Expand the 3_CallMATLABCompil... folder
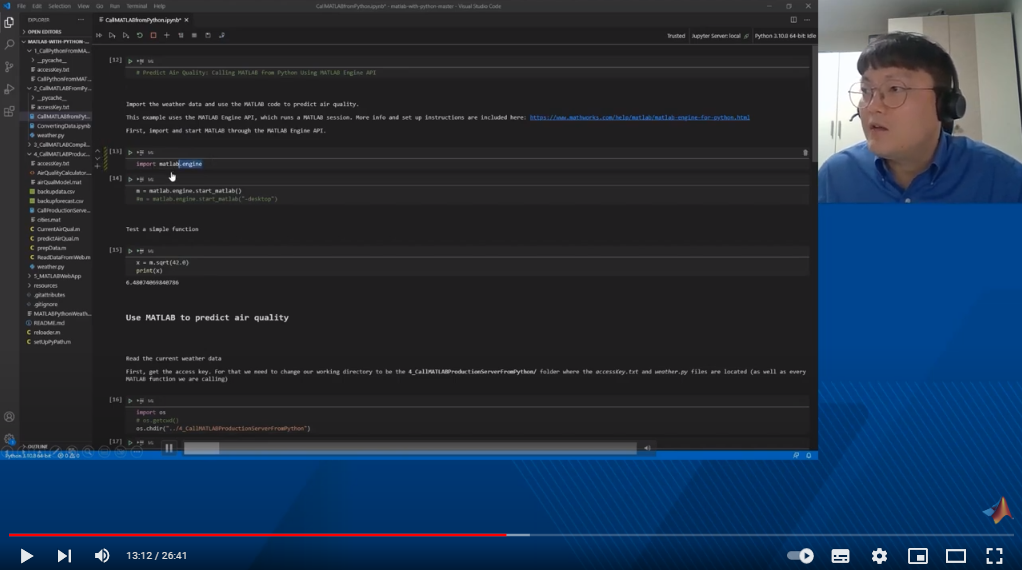 pyautogui.click(x=59, y=145)
